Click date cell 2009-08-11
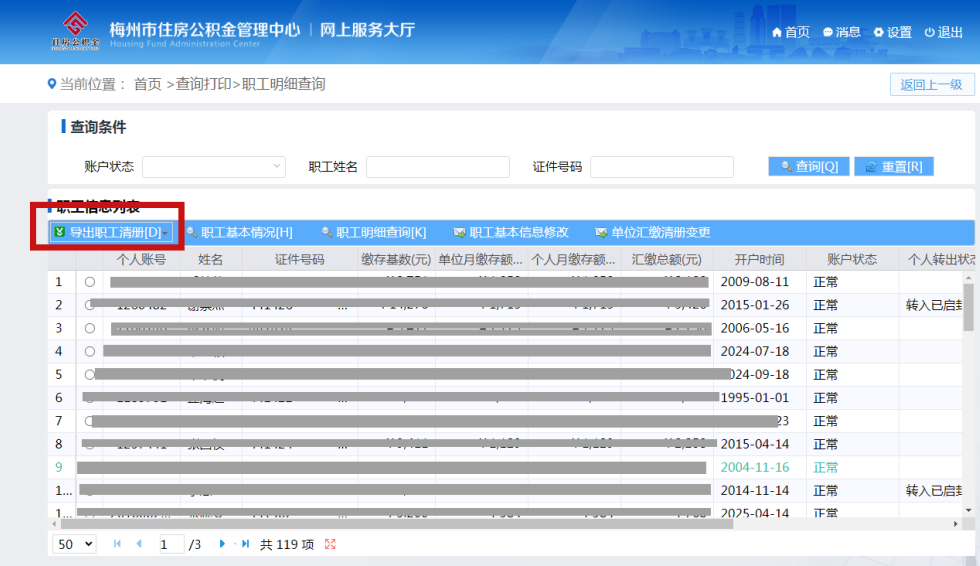 pyautogui.click(x=755, y=282)
